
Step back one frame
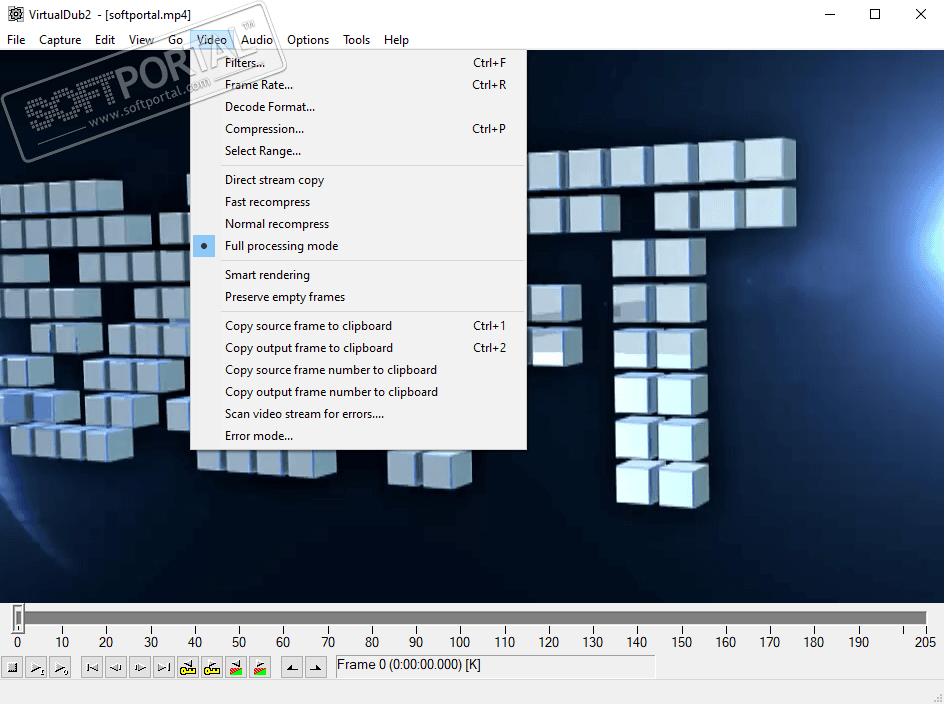[116, 667]
